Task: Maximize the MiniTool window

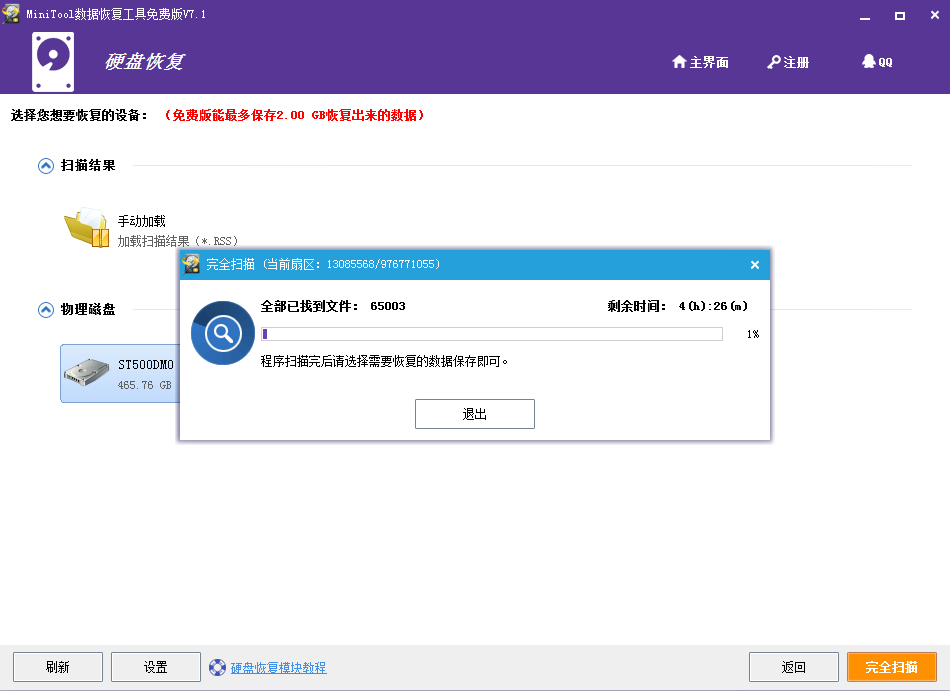Action: coord(900,16)
